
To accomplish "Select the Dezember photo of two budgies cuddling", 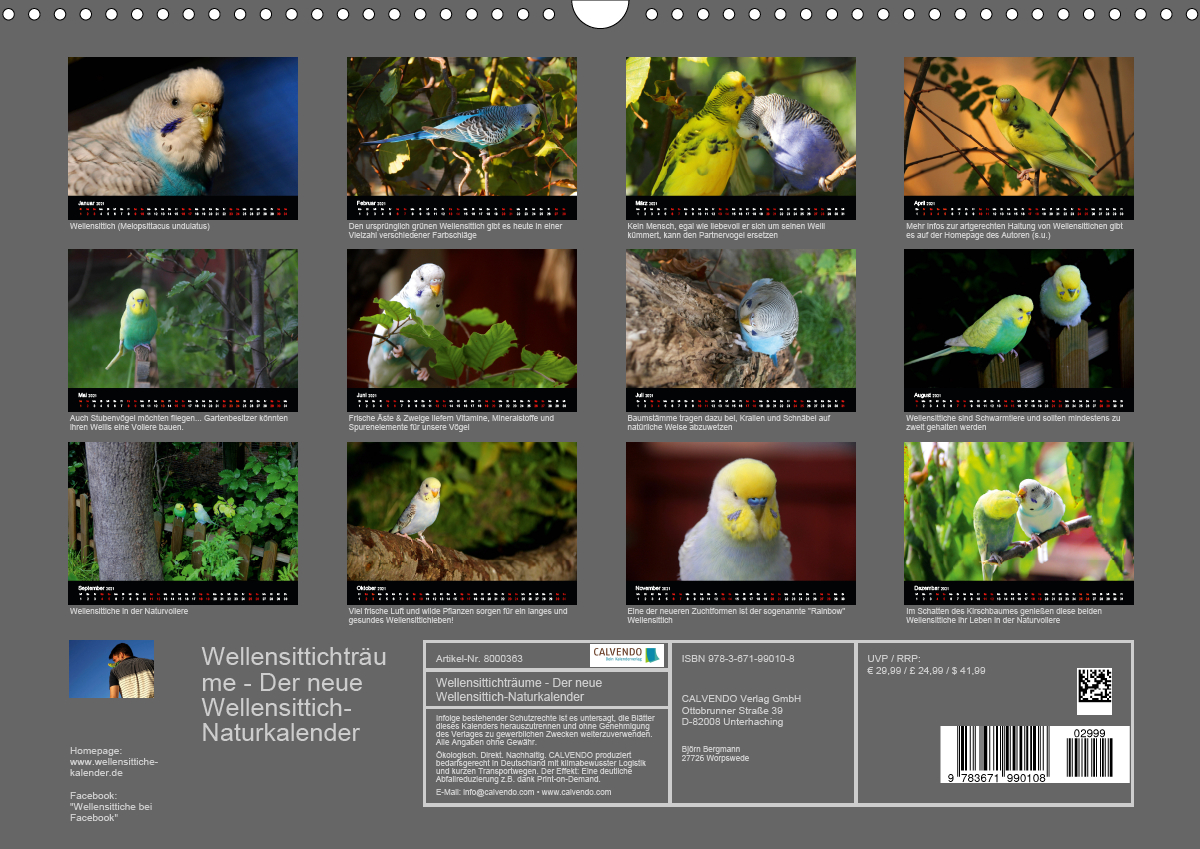I will [x=1019, y=512].
